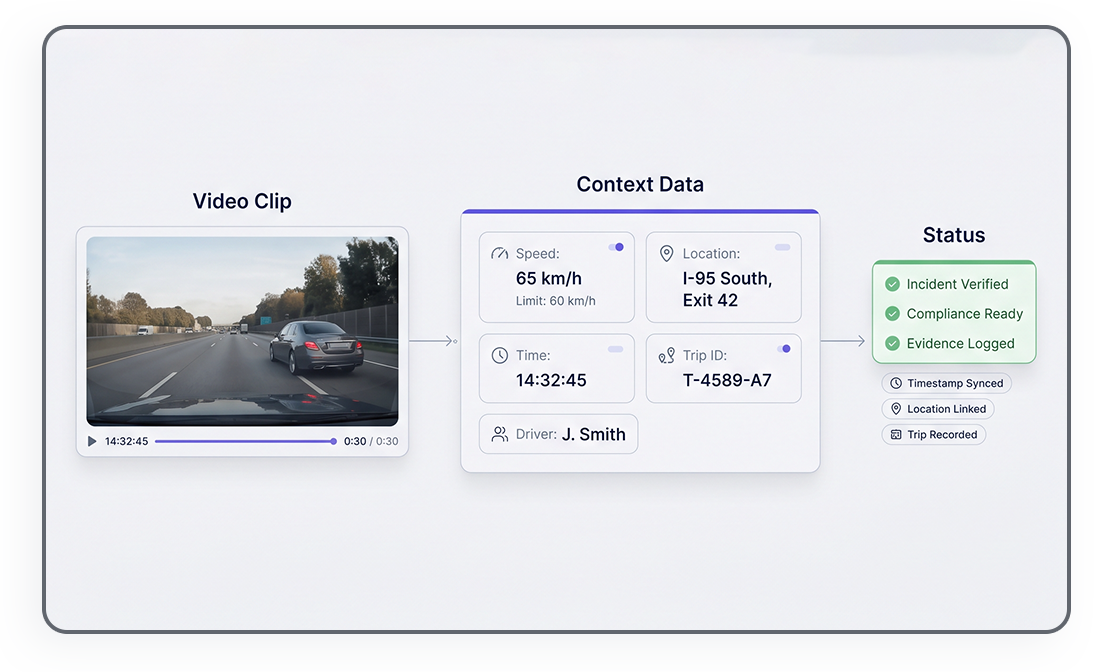Click the 14:32:45 timestamp under the video
The image size is (1094, 672).
pyautogui.click(x=126, y=441)
